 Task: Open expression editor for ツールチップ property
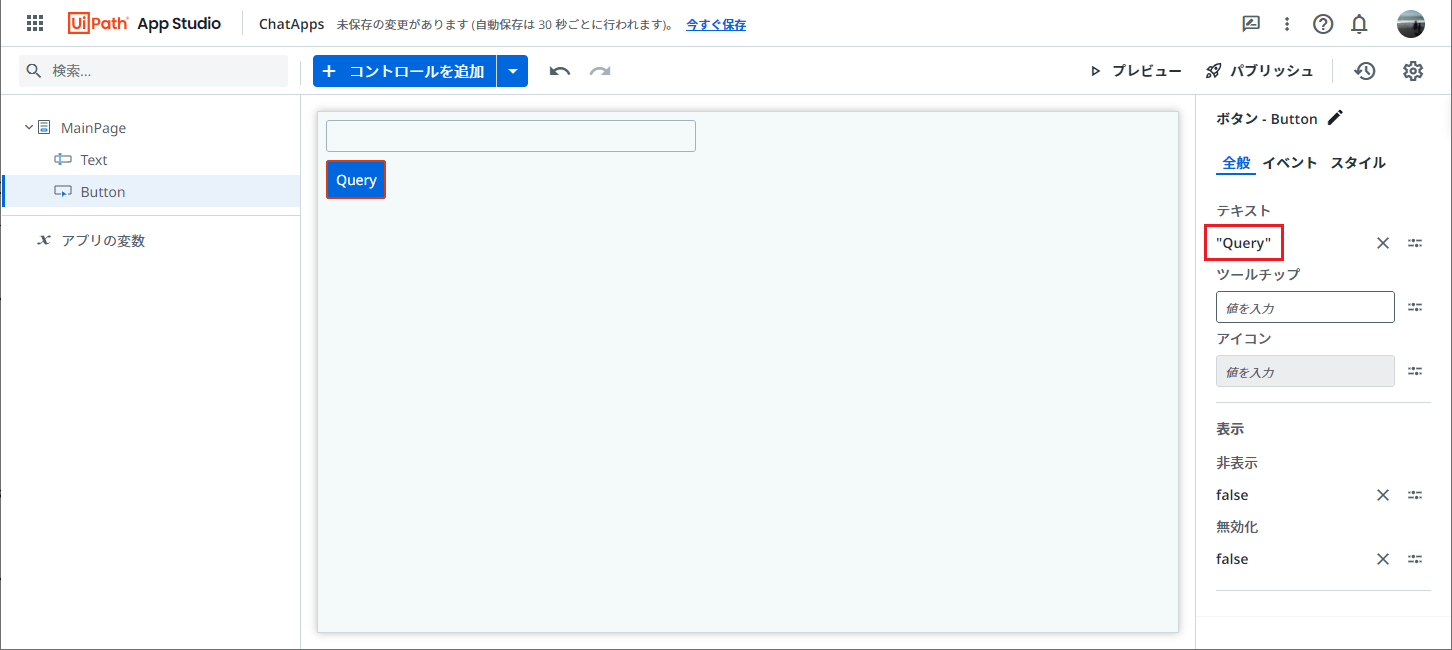click(1415, 307)
